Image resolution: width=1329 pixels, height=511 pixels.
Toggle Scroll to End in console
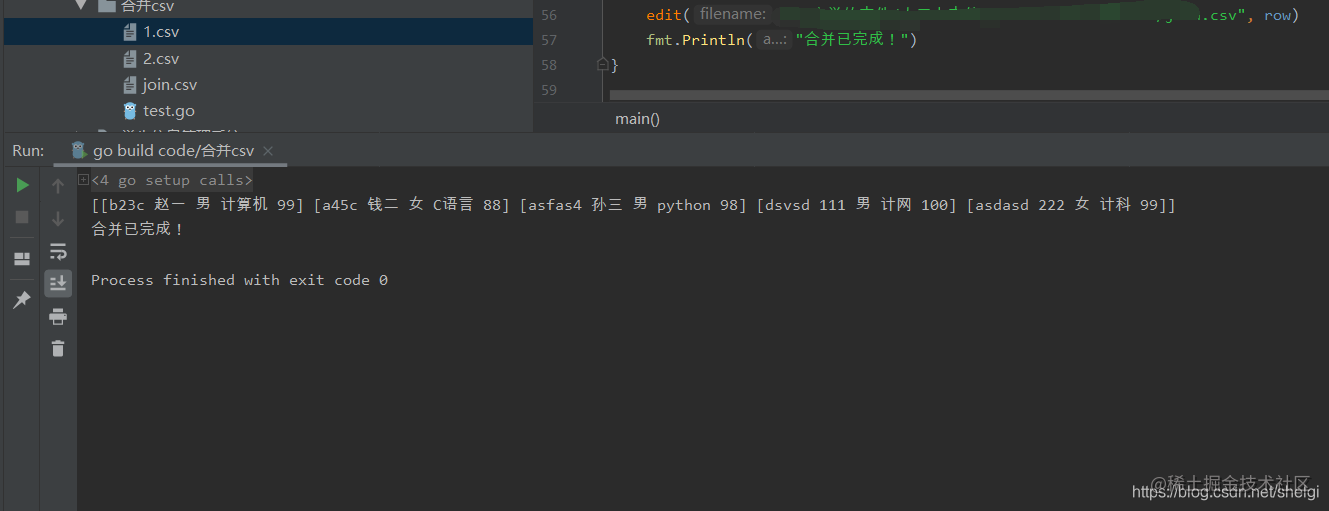58,284
